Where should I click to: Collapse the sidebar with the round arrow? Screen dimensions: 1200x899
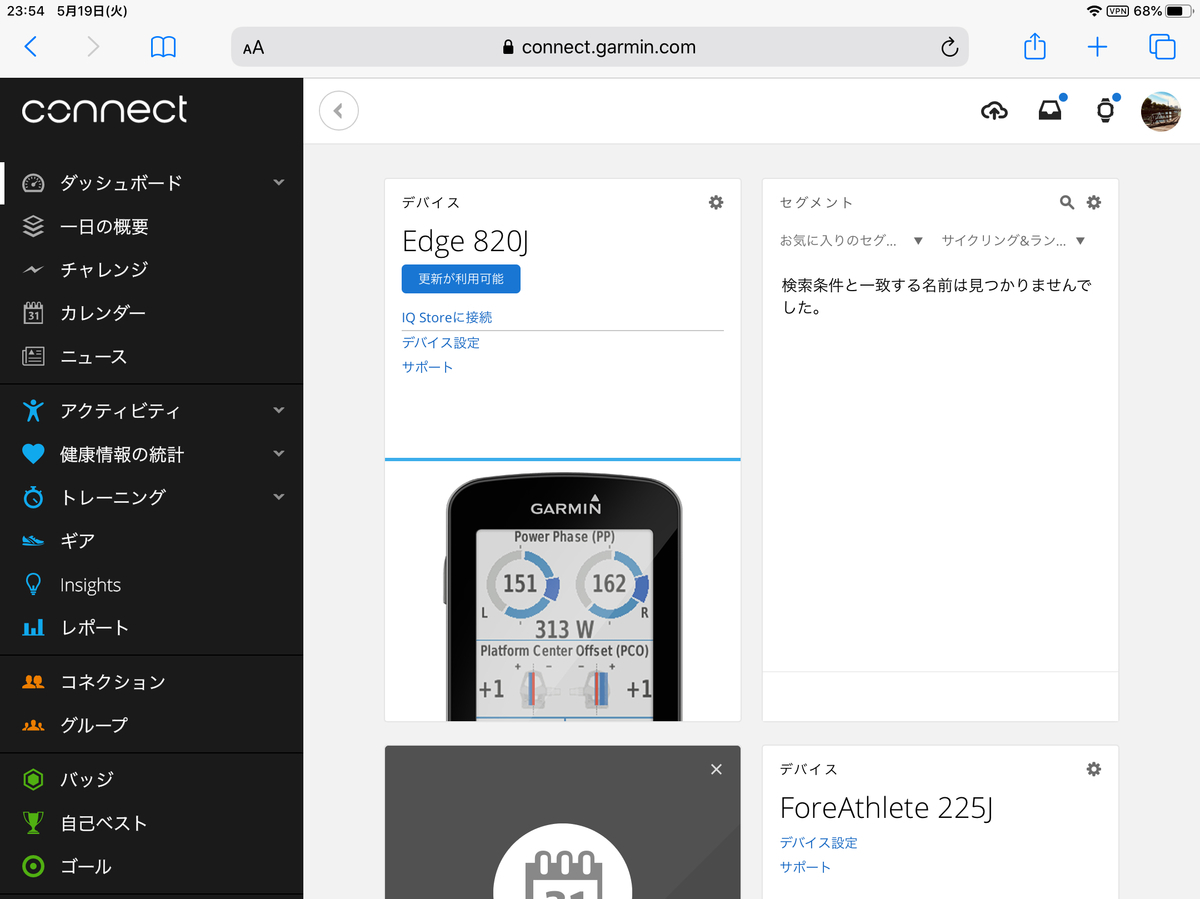[339, 111]
